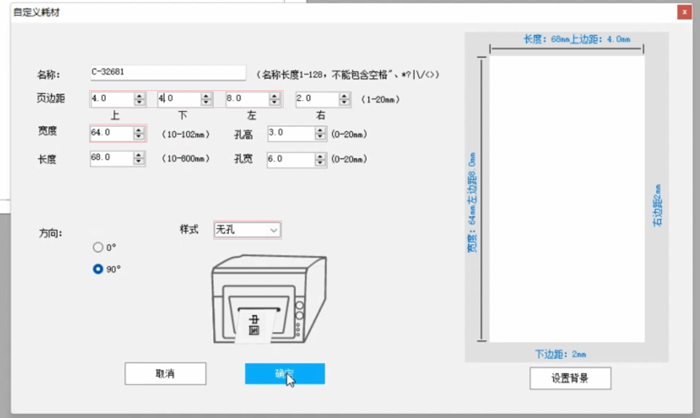Click the 长度 field showing 68.0
700x418 pixels.
pos(112,158)
